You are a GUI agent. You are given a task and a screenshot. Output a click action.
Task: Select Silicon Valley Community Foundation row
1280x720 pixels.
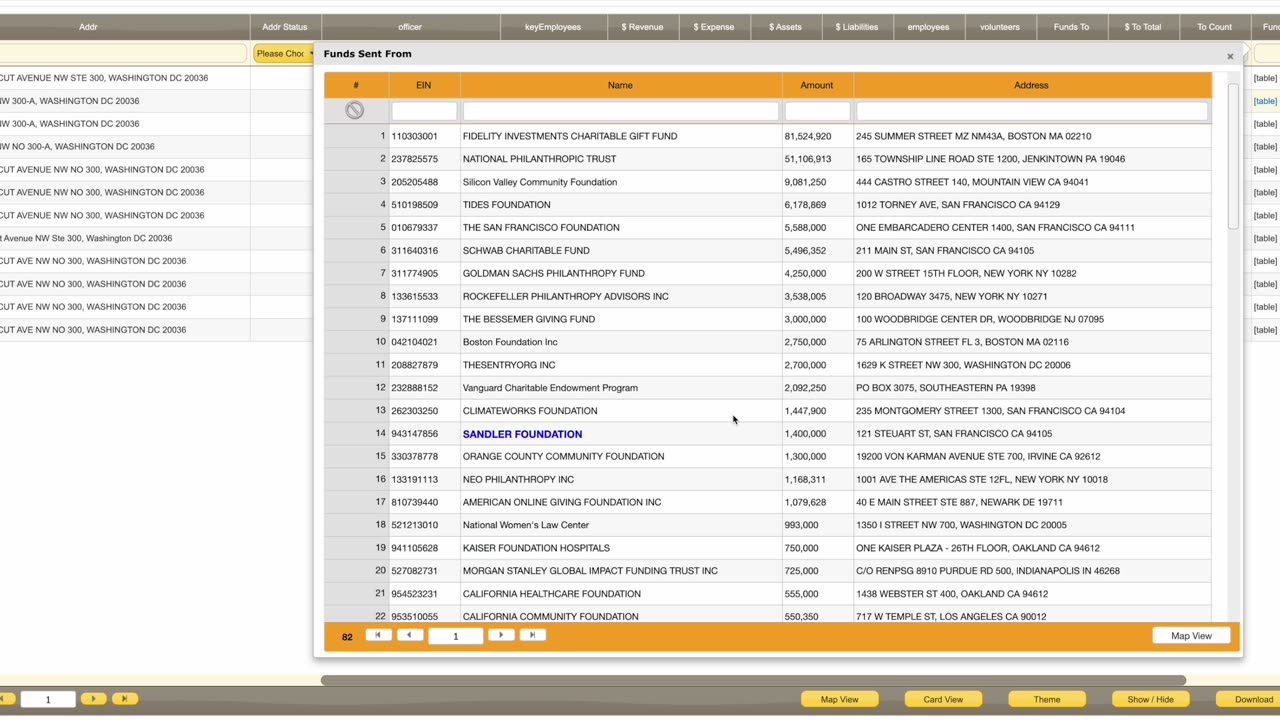tap(768, 182)
